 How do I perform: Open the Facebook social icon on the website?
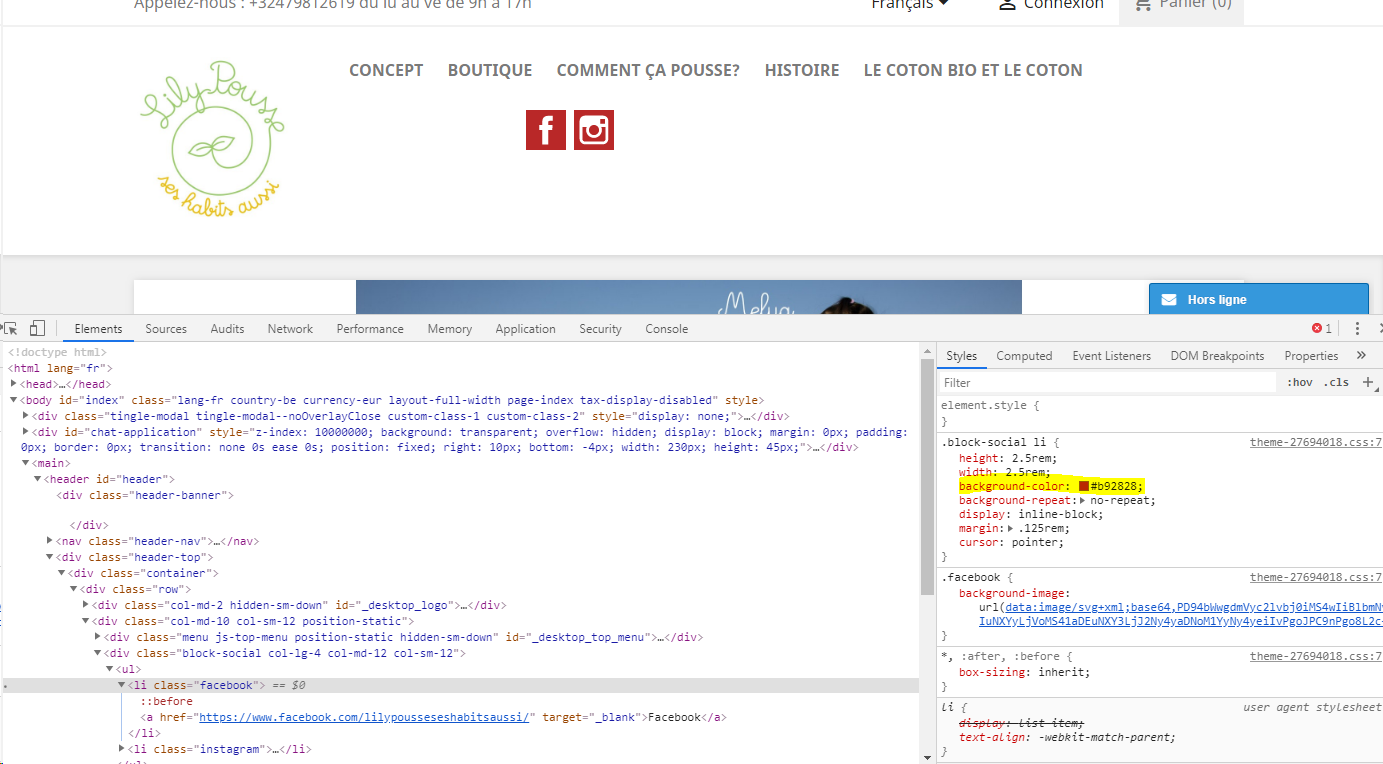pyautogui.click(x=546, y=130)
